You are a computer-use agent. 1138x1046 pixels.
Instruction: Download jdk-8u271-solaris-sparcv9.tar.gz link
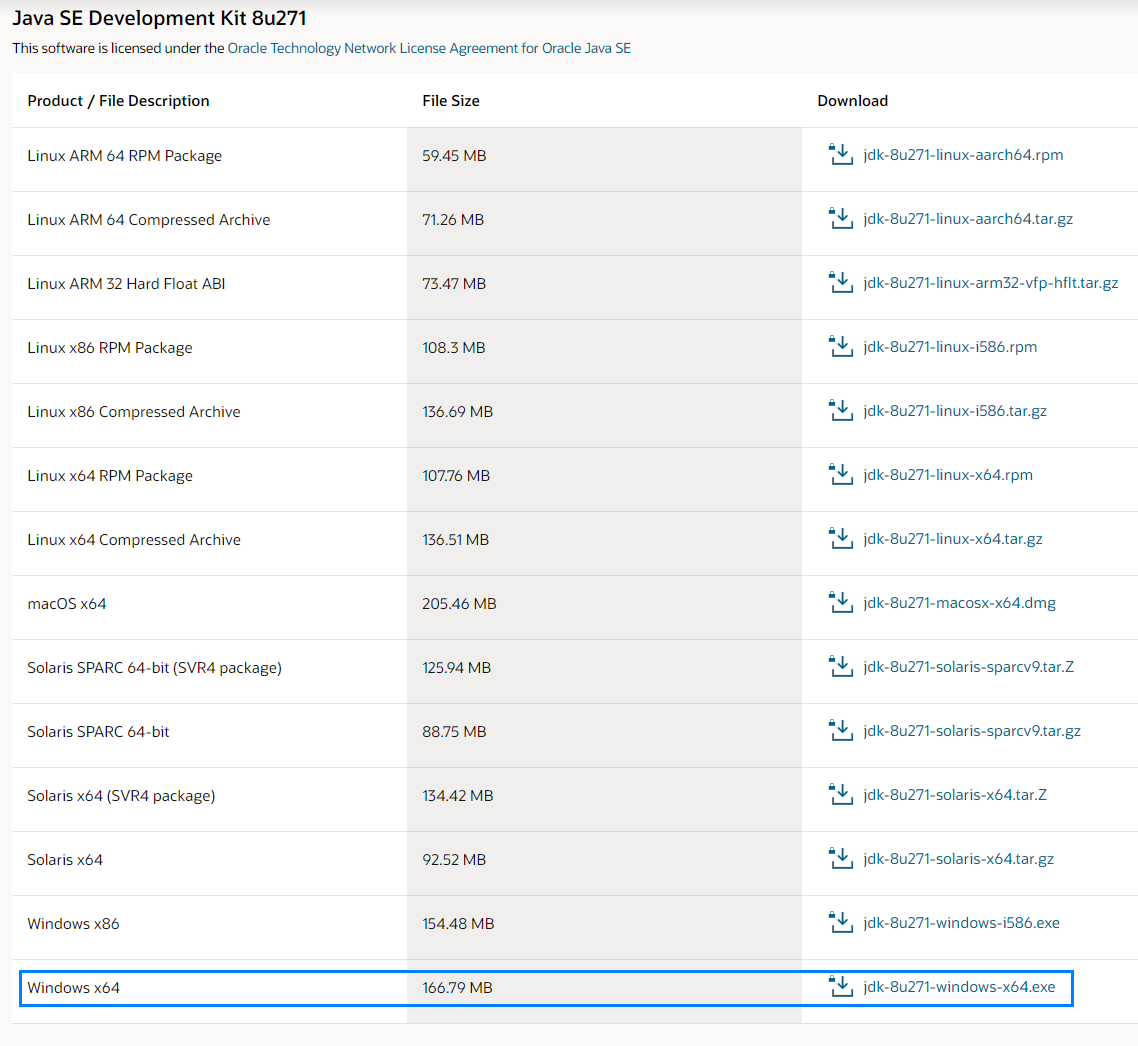[x=972, y=731]
